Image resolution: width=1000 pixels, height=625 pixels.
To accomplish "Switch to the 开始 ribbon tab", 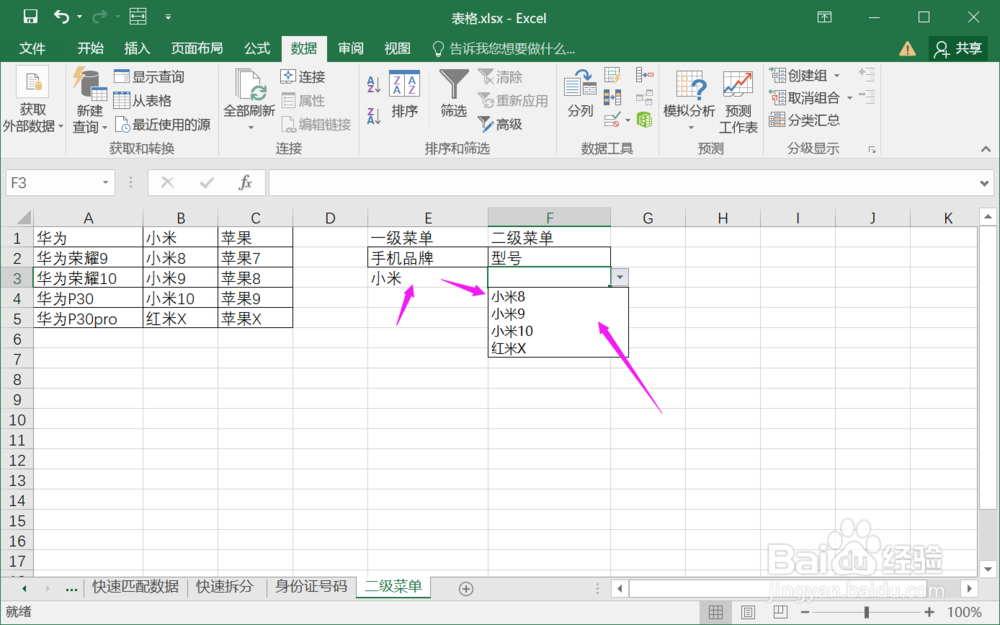I will point(90,48).
